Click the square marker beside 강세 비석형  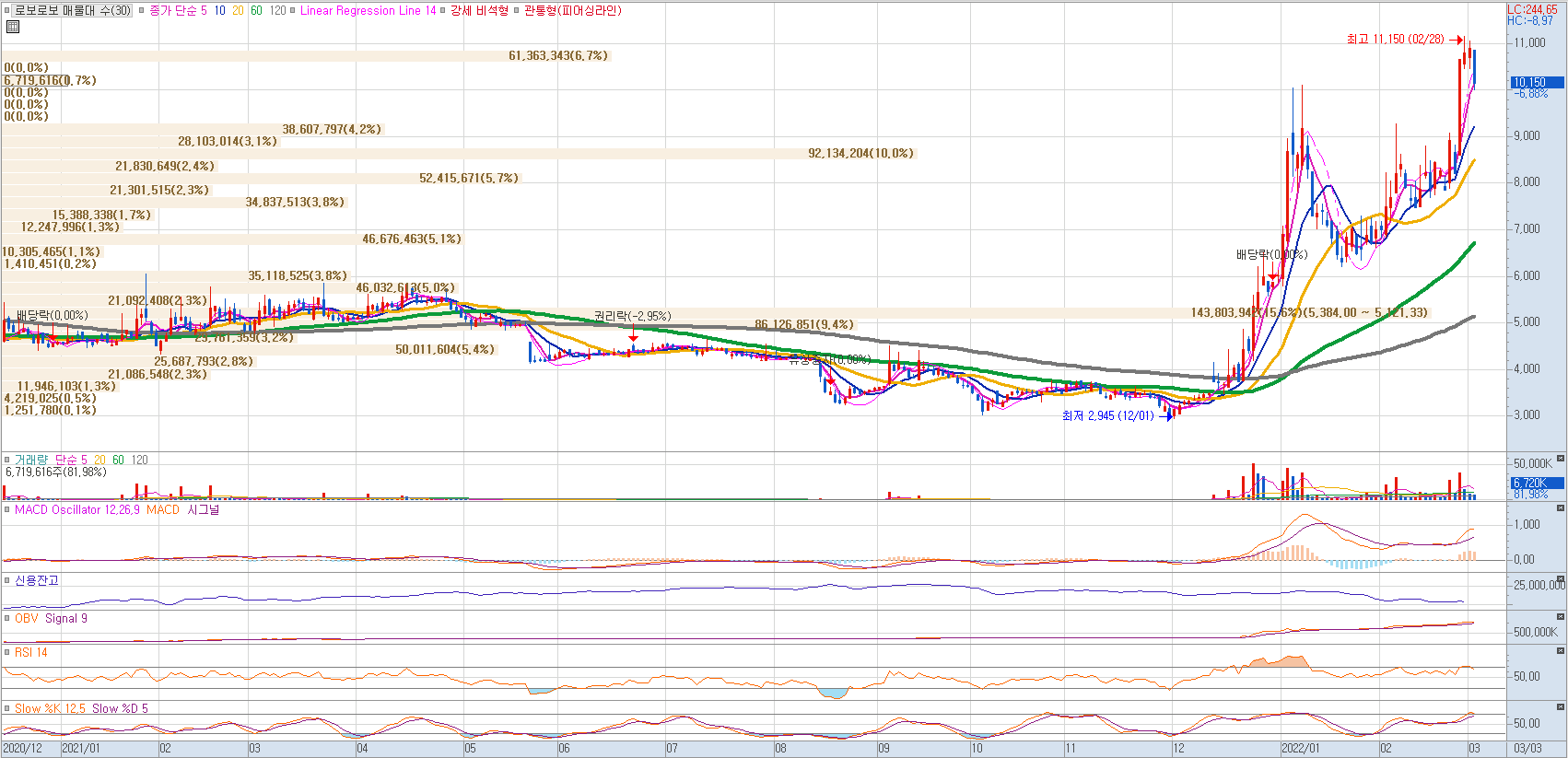442,11
